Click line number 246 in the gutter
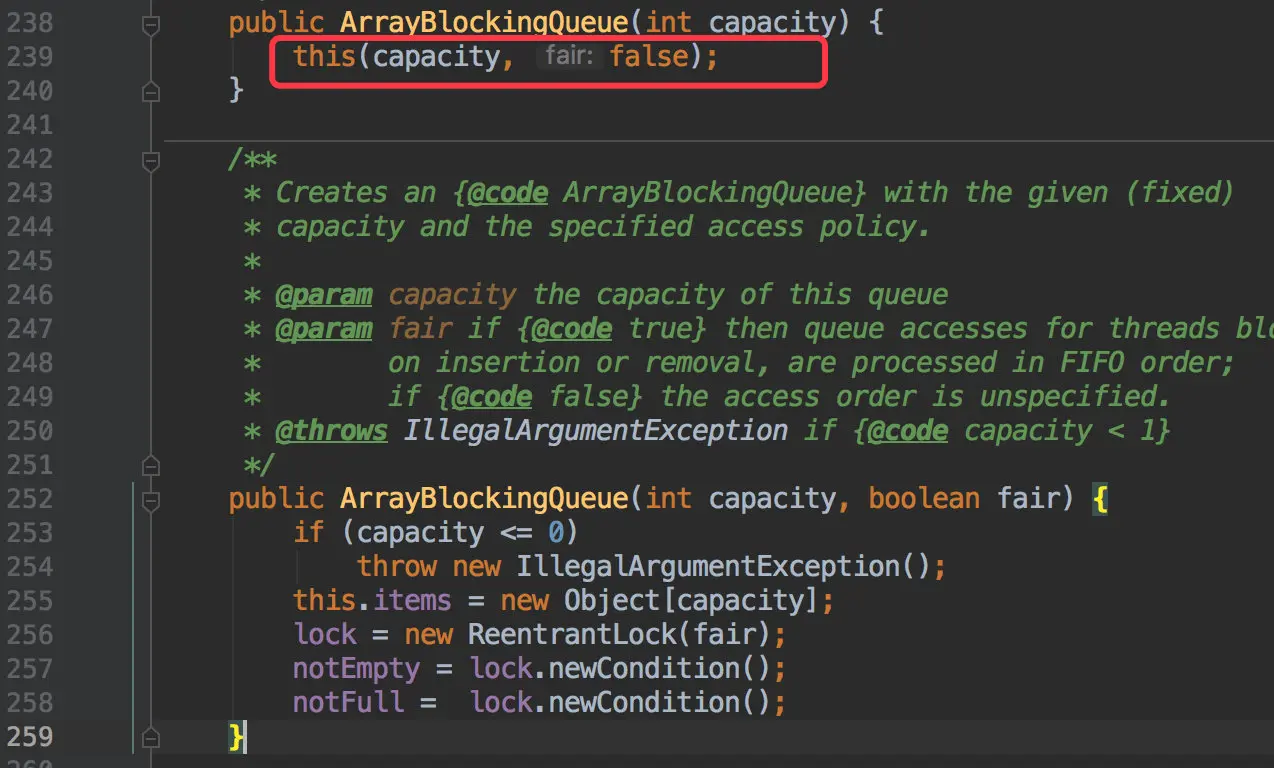1274x768 pixels. pos(30,295)
